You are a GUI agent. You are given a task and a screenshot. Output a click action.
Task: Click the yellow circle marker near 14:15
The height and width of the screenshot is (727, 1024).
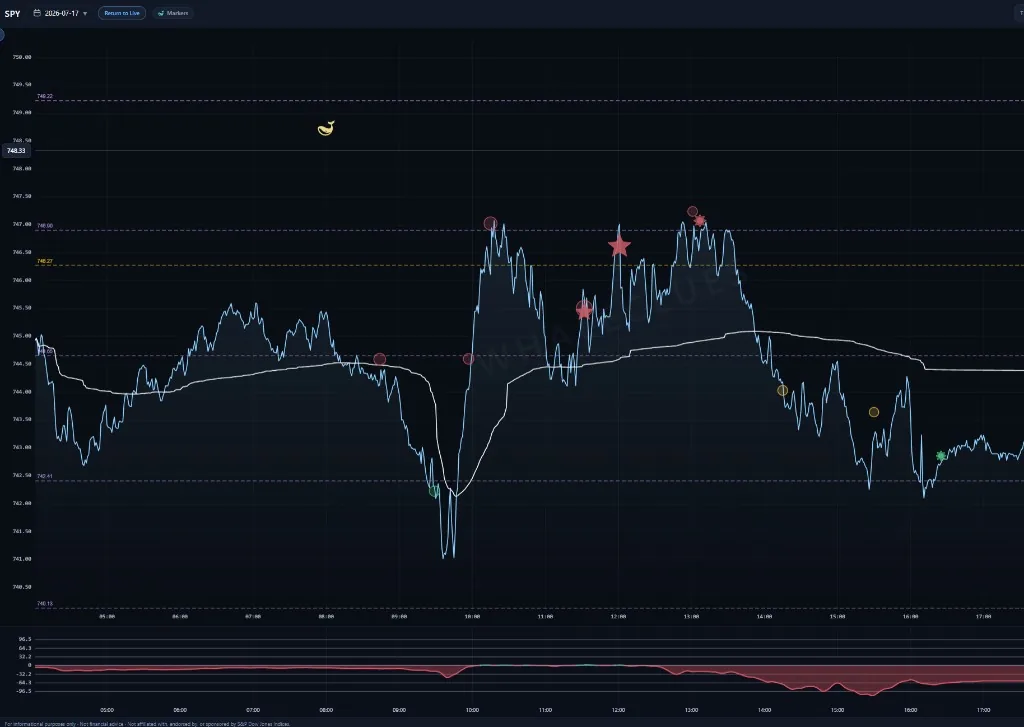(x=782, y=391)
